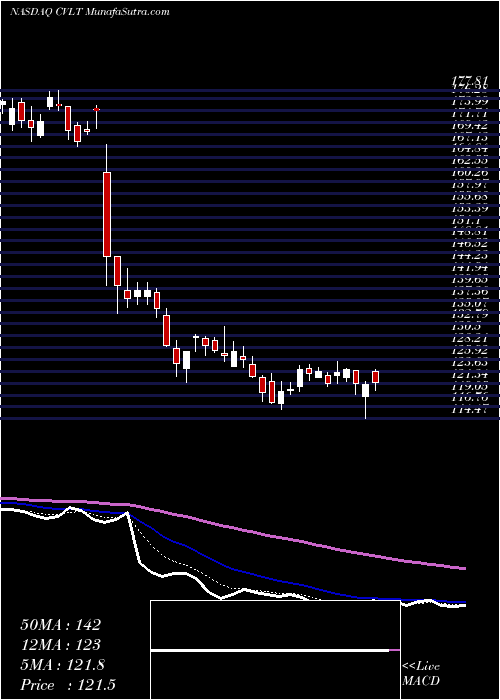
Task: Click the NASDAQ CVLT chart title
Action: 89,12
